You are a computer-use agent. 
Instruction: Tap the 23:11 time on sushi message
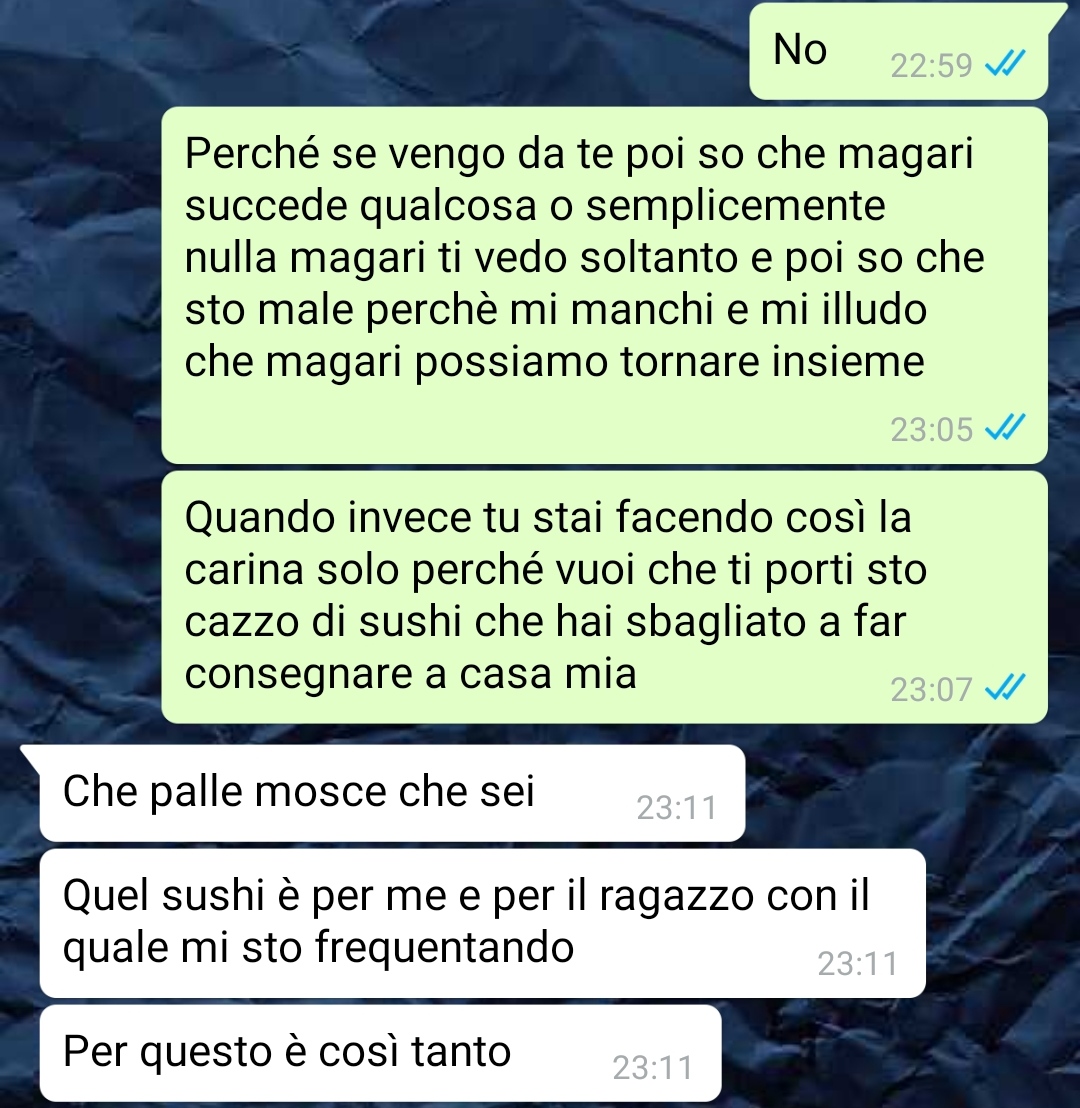click(x=857, y=964)
